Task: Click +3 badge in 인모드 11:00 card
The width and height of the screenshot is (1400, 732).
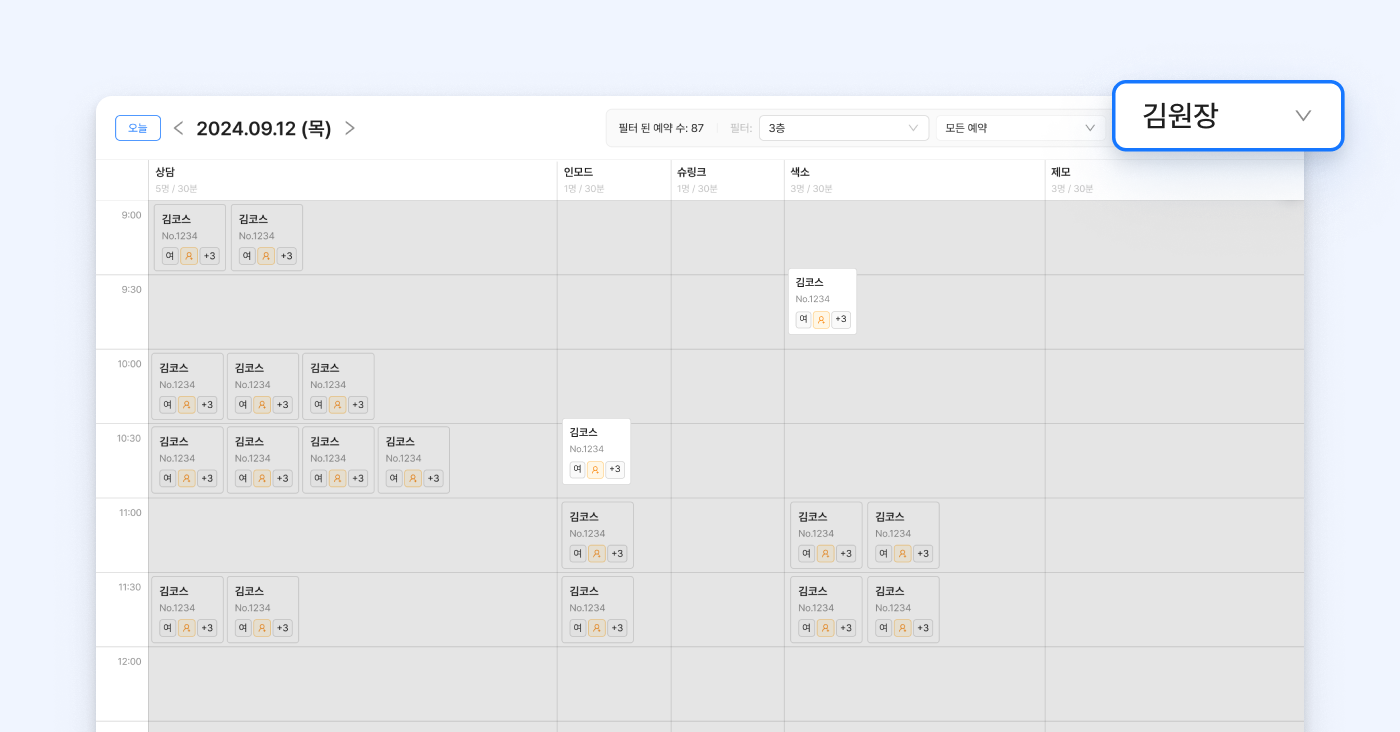Action: [x=617, y=554]
